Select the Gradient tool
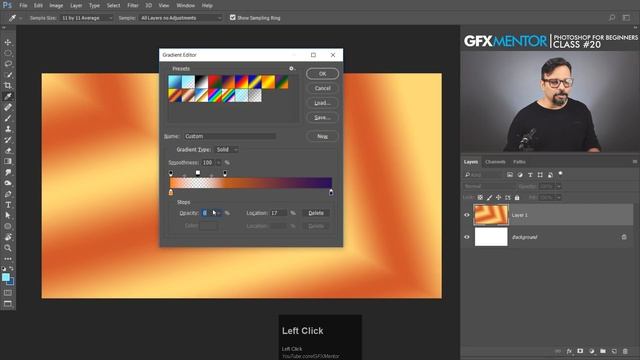Viewport: 640px width, 360px height. click(8, 162)
